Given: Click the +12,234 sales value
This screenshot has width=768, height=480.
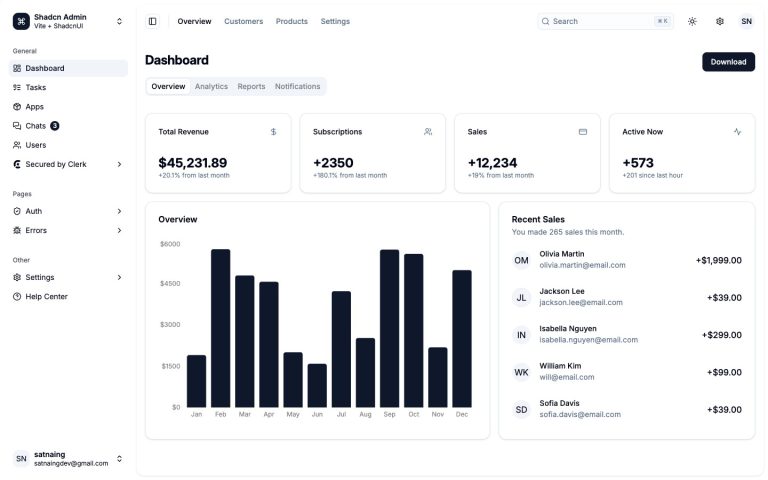Looking at the screenshot, I should tap(492, 163).
